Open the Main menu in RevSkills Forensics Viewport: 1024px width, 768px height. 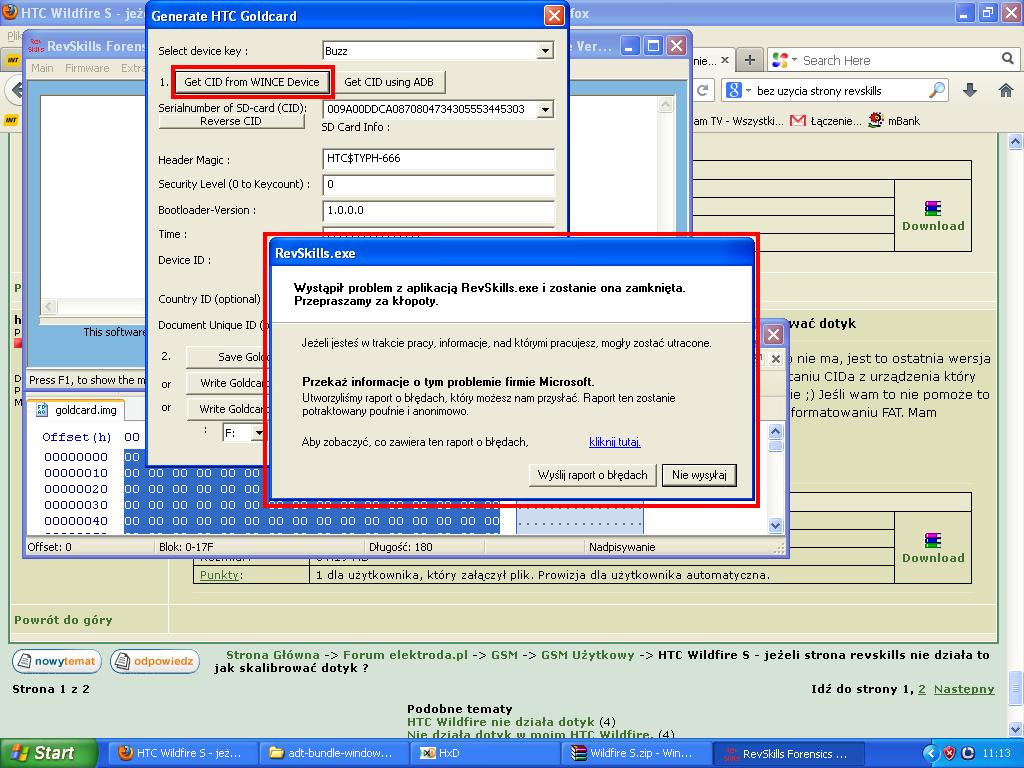(x=42, y=68)
